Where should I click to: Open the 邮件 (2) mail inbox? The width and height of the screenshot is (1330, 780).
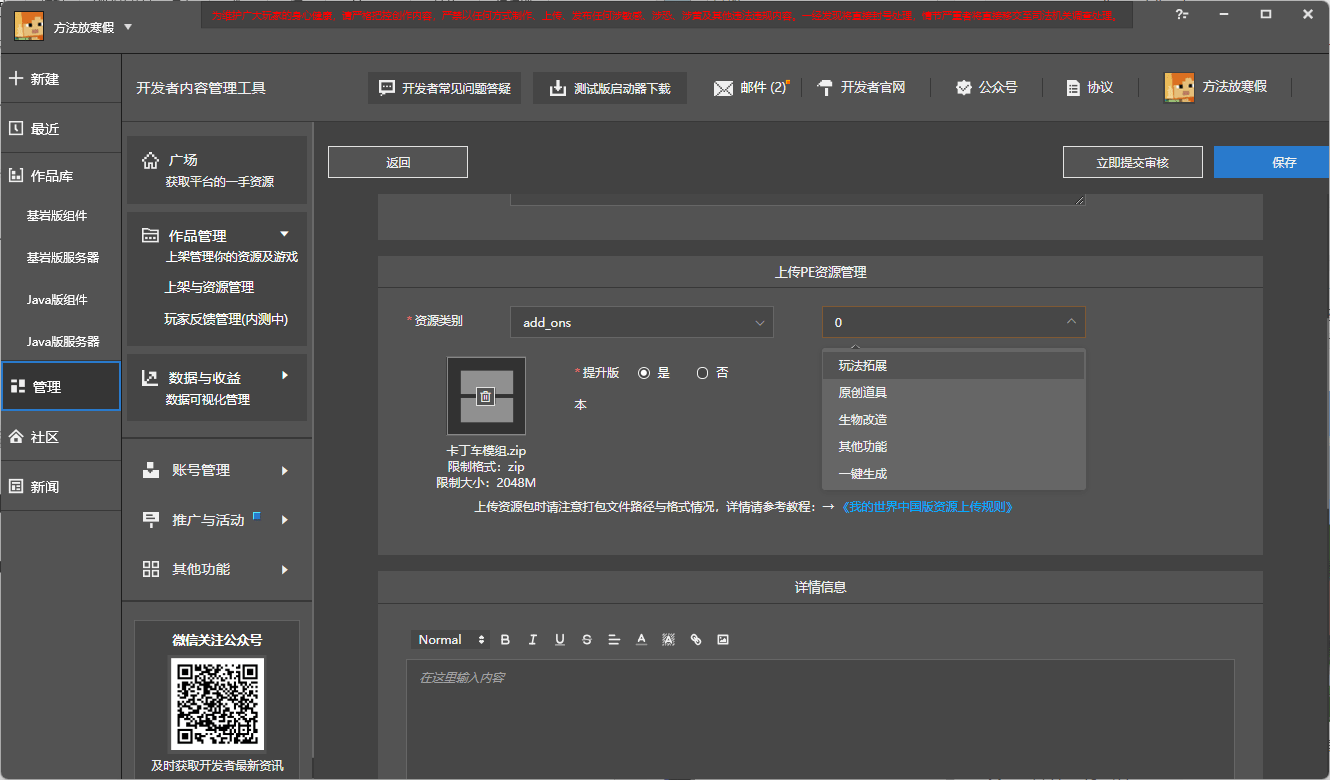tap(752, 88)
